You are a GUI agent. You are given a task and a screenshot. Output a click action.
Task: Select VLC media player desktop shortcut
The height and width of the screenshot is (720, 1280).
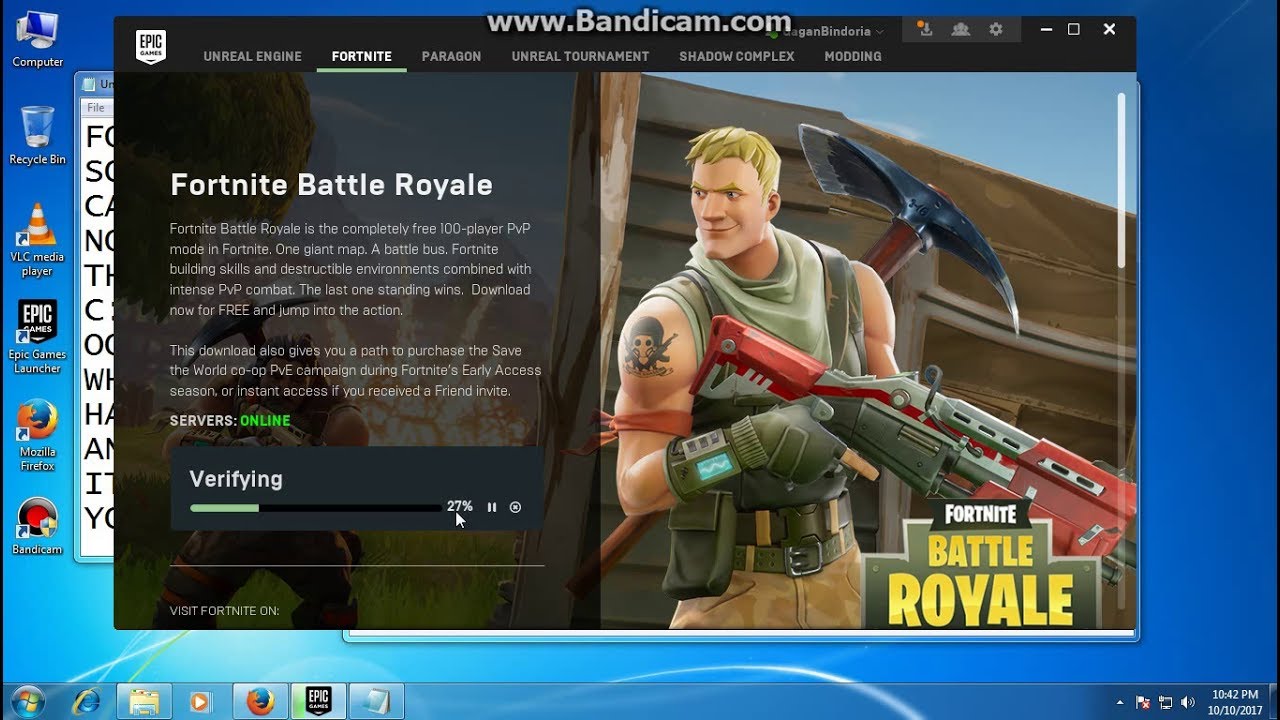[x=37, y=240]
